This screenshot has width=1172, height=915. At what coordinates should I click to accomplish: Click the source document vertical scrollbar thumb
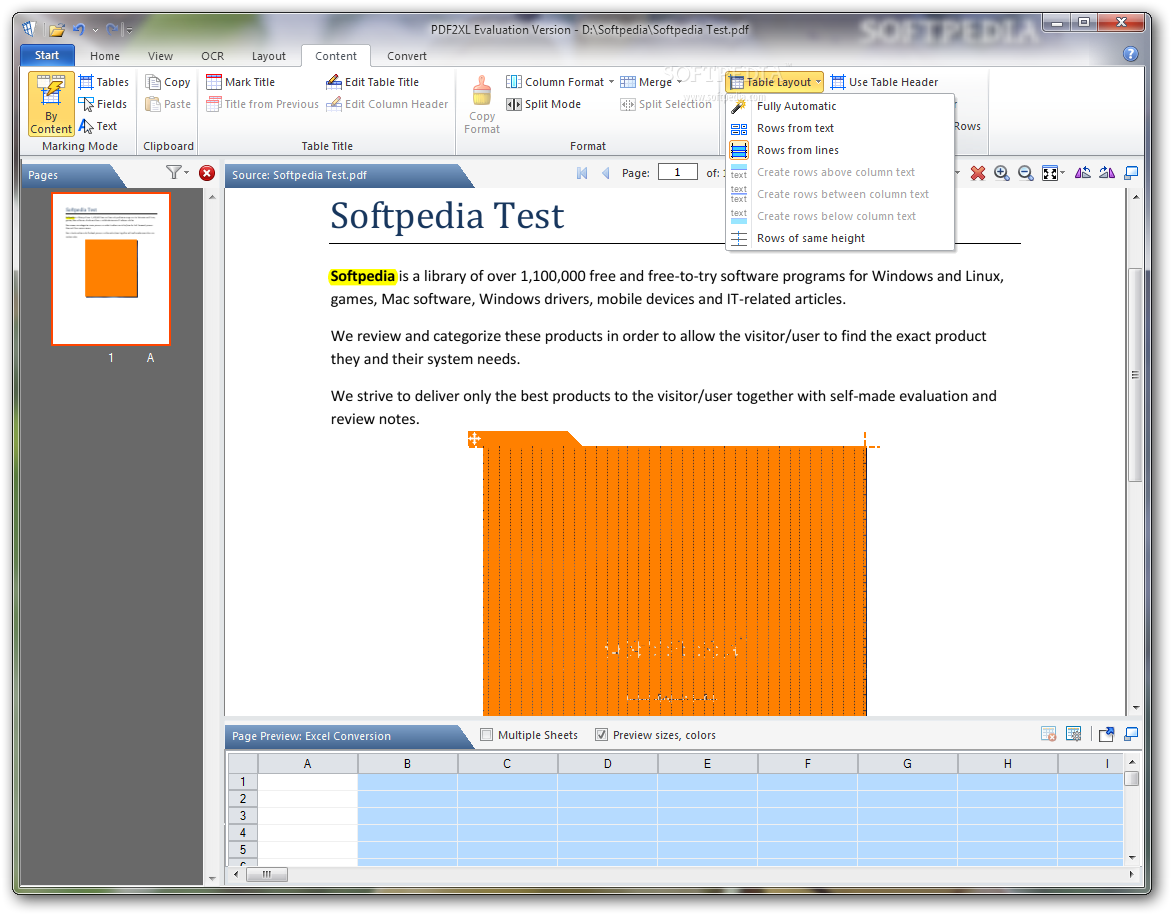[x=1135, y=375]
